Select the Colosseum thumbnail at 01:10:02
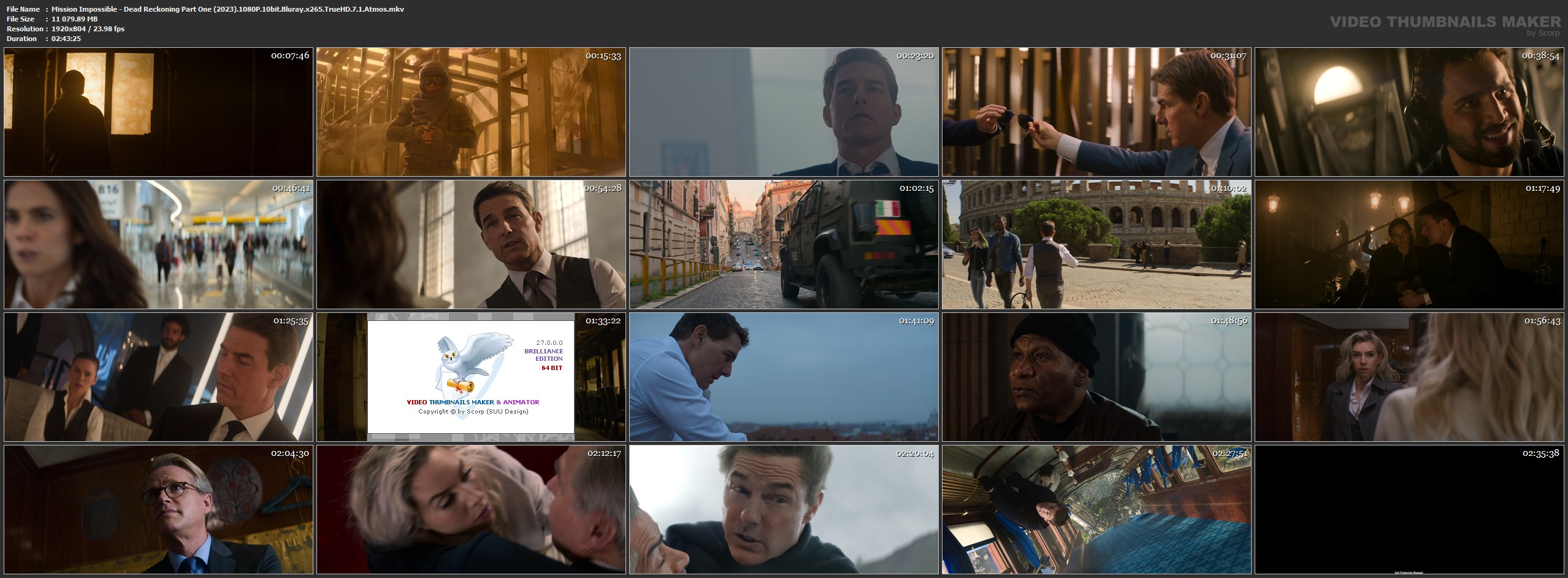 tap(1096, 244)
